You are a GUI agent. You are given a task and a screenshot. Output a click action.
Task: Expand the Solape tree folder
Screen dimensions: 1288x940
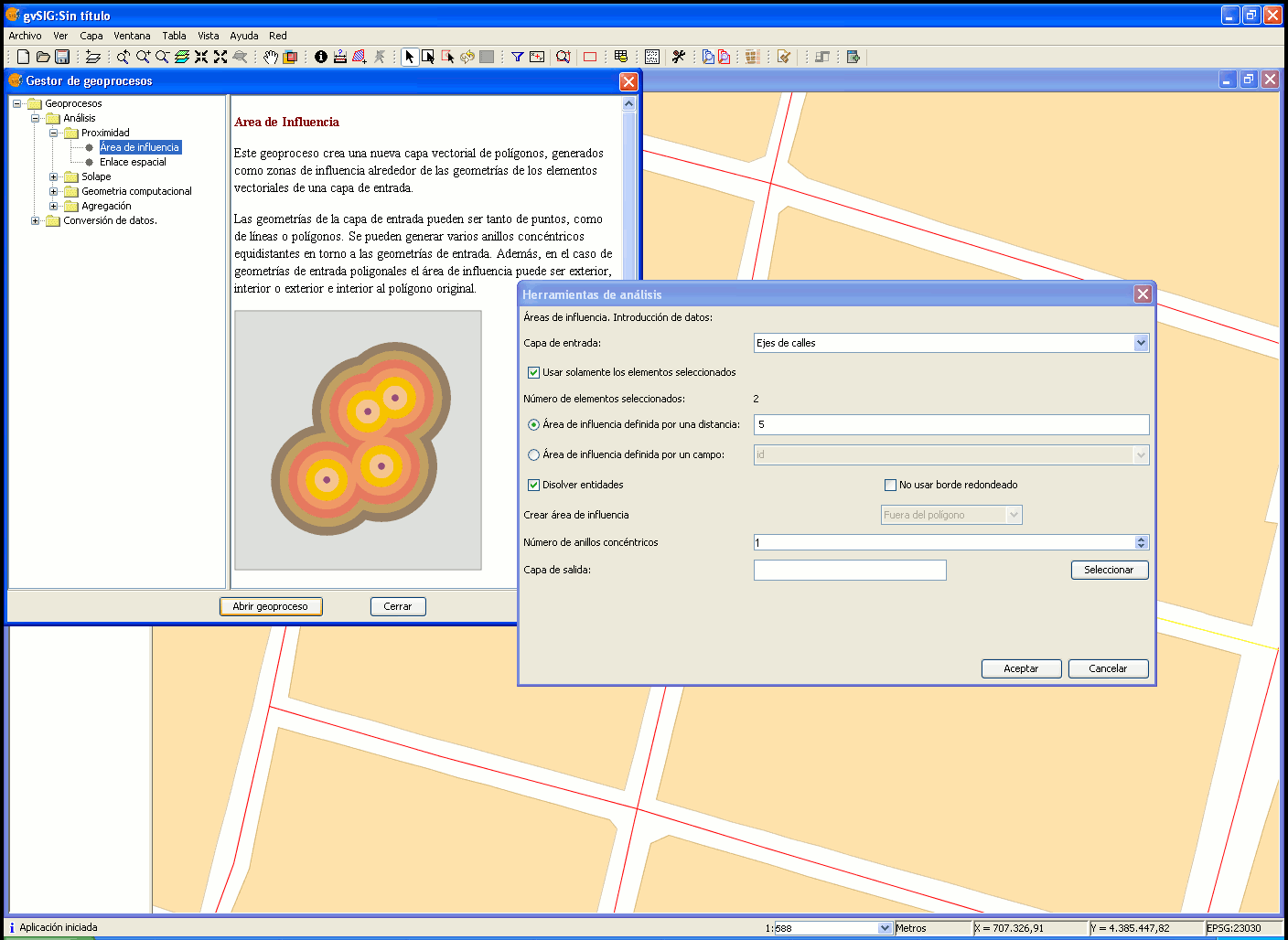click(53, 176)
